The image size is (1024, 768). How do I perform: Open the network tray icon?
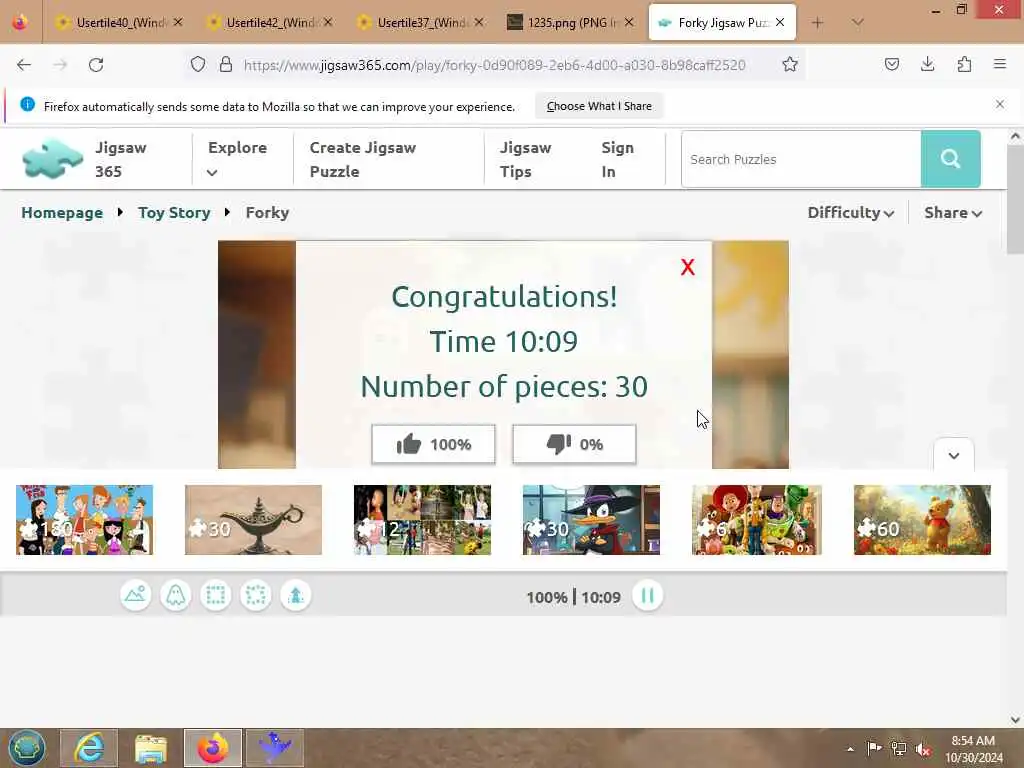(899, 749)
